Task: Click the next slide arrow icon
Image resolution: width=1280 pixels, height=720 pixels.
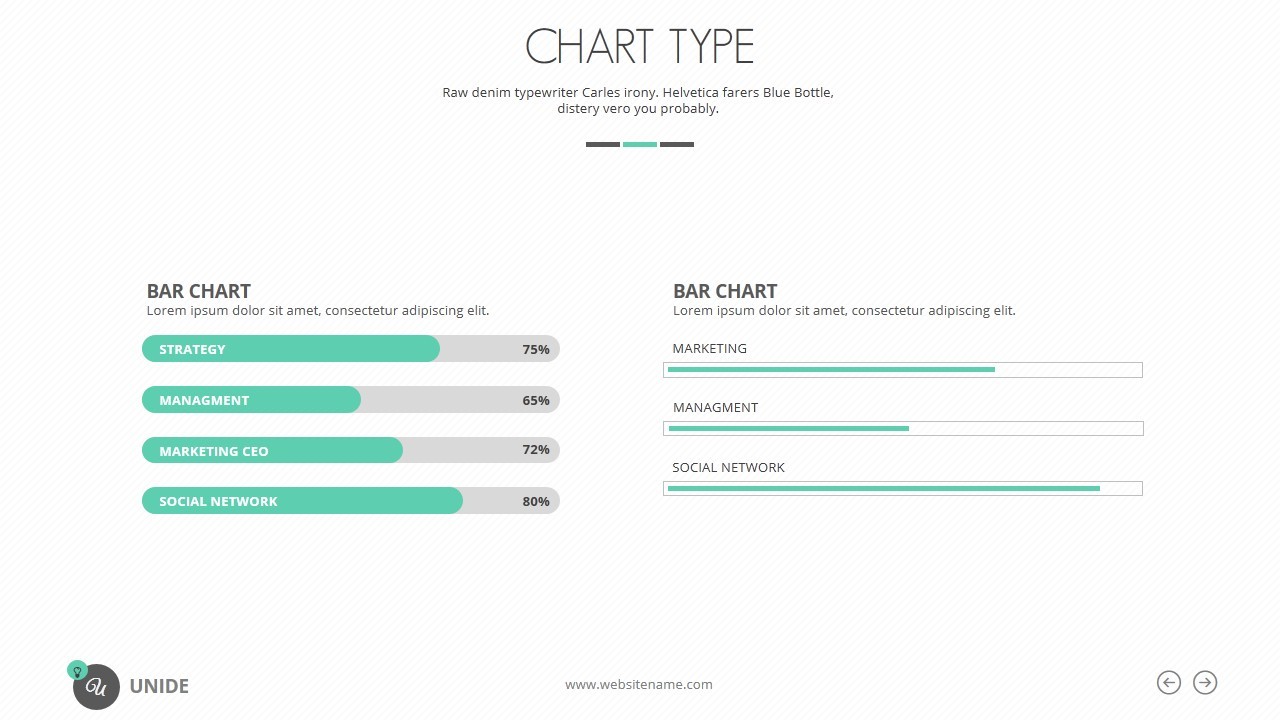Action: click(1205, 682)
